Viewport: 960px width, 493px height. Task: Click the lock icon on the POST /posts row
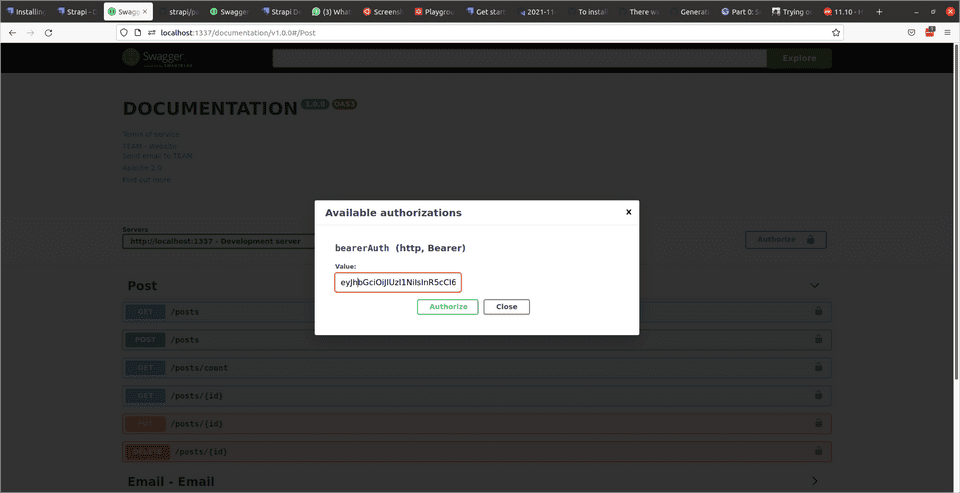(818, 339)
